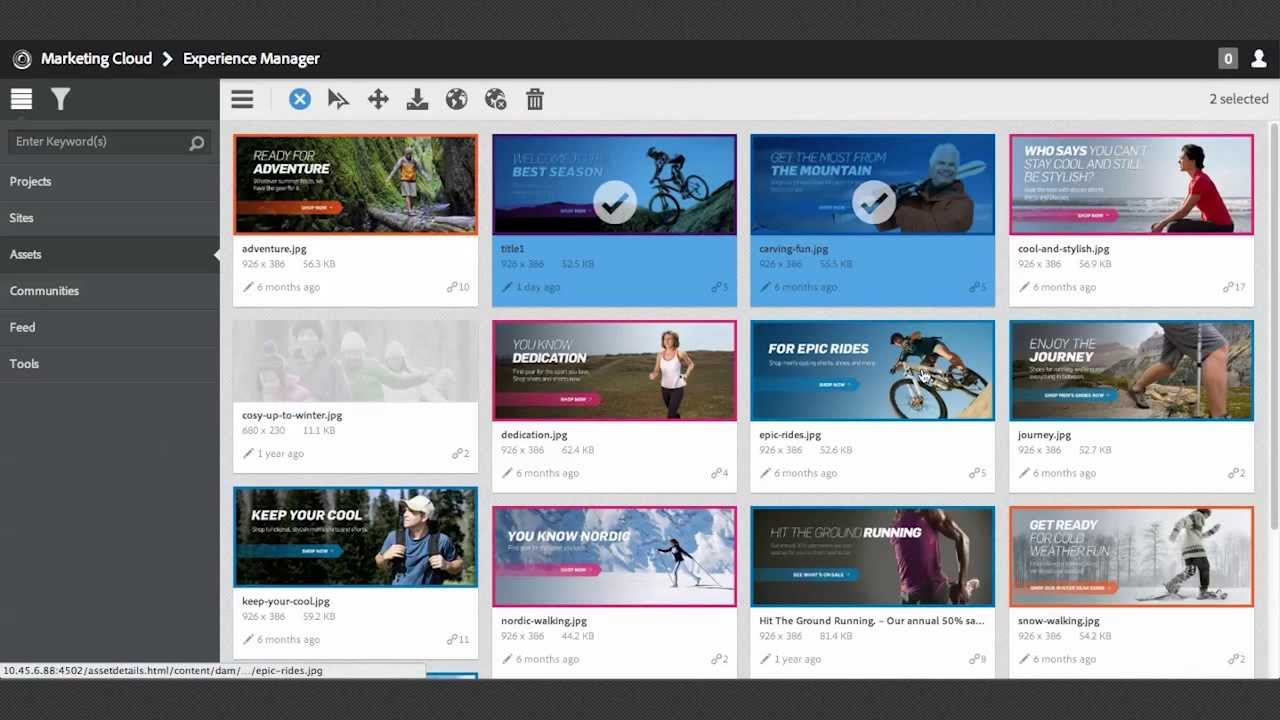Viewport: 1280px width, 720px height.
Task: Select the adventure.jpg card checkbox area
Action: [356, 184]
